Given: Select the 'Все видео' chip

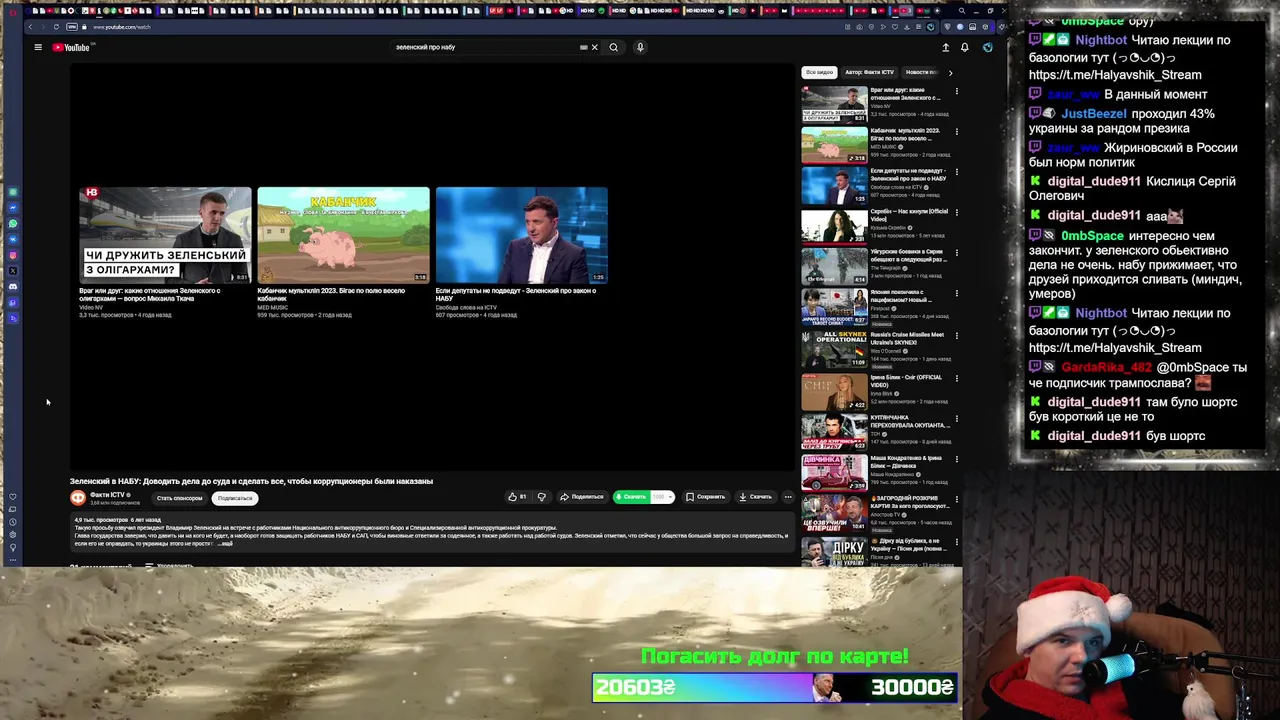Looking at the screenshot, I should point(819,72).
